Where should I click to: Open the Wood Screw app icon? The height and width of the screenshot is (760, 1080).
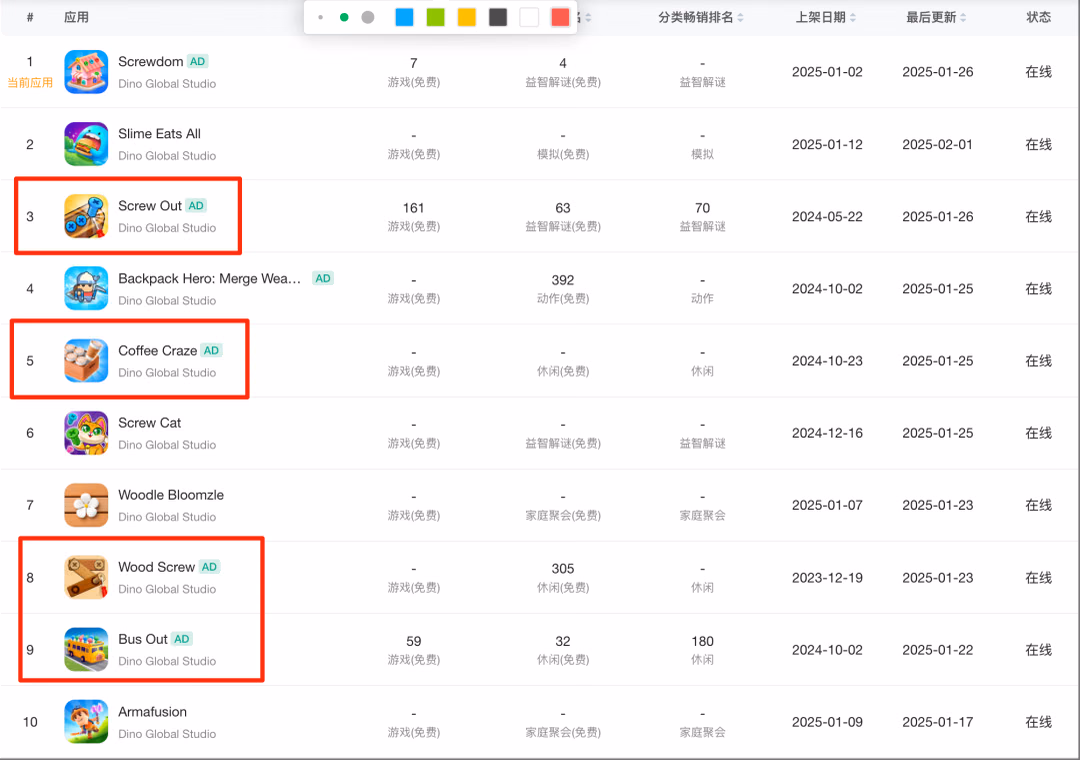(x=86, y=577)
